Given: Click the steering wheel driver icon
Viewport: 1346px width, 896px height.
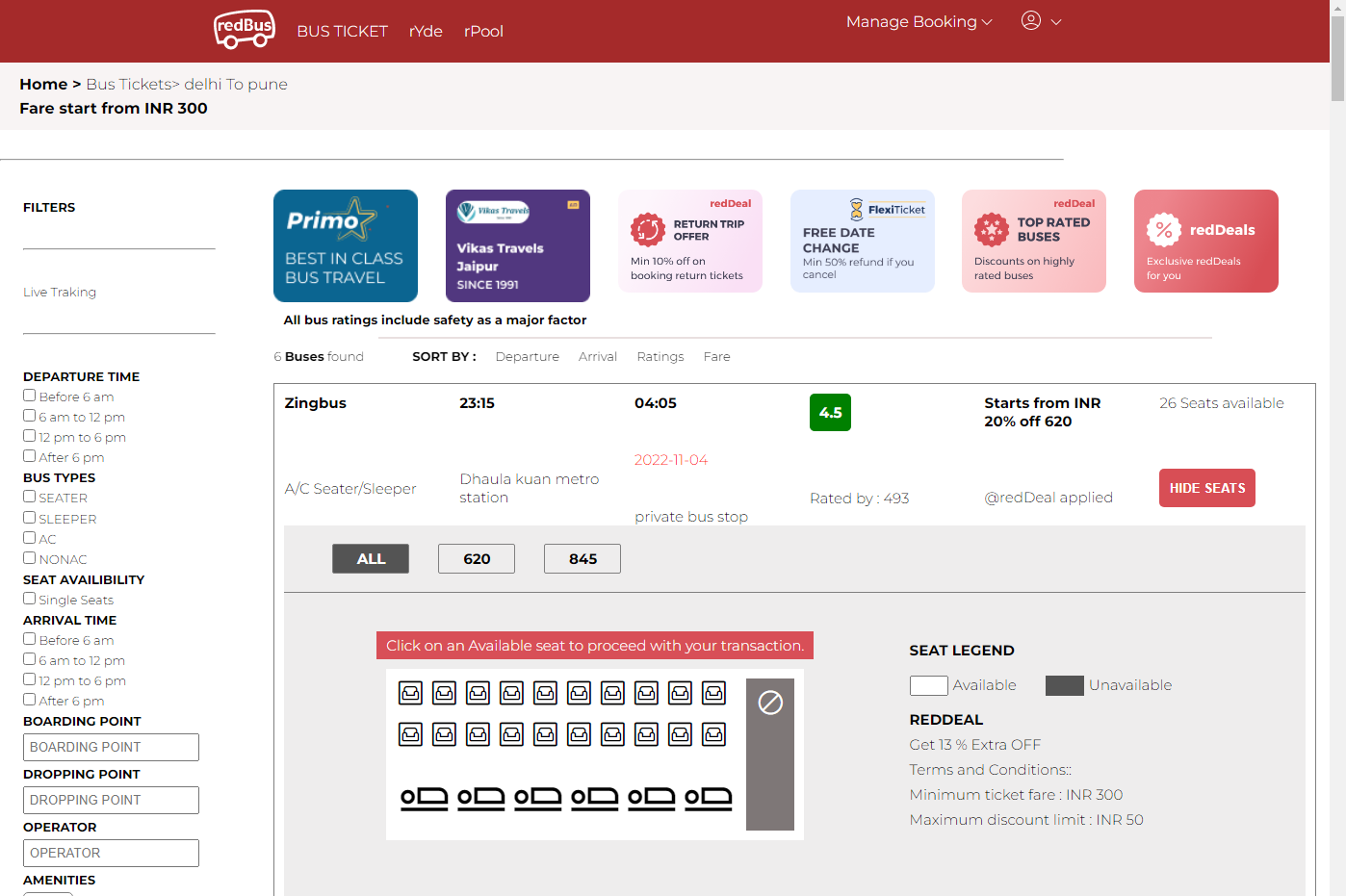Looking at the screenshot, I should (770, 703).
